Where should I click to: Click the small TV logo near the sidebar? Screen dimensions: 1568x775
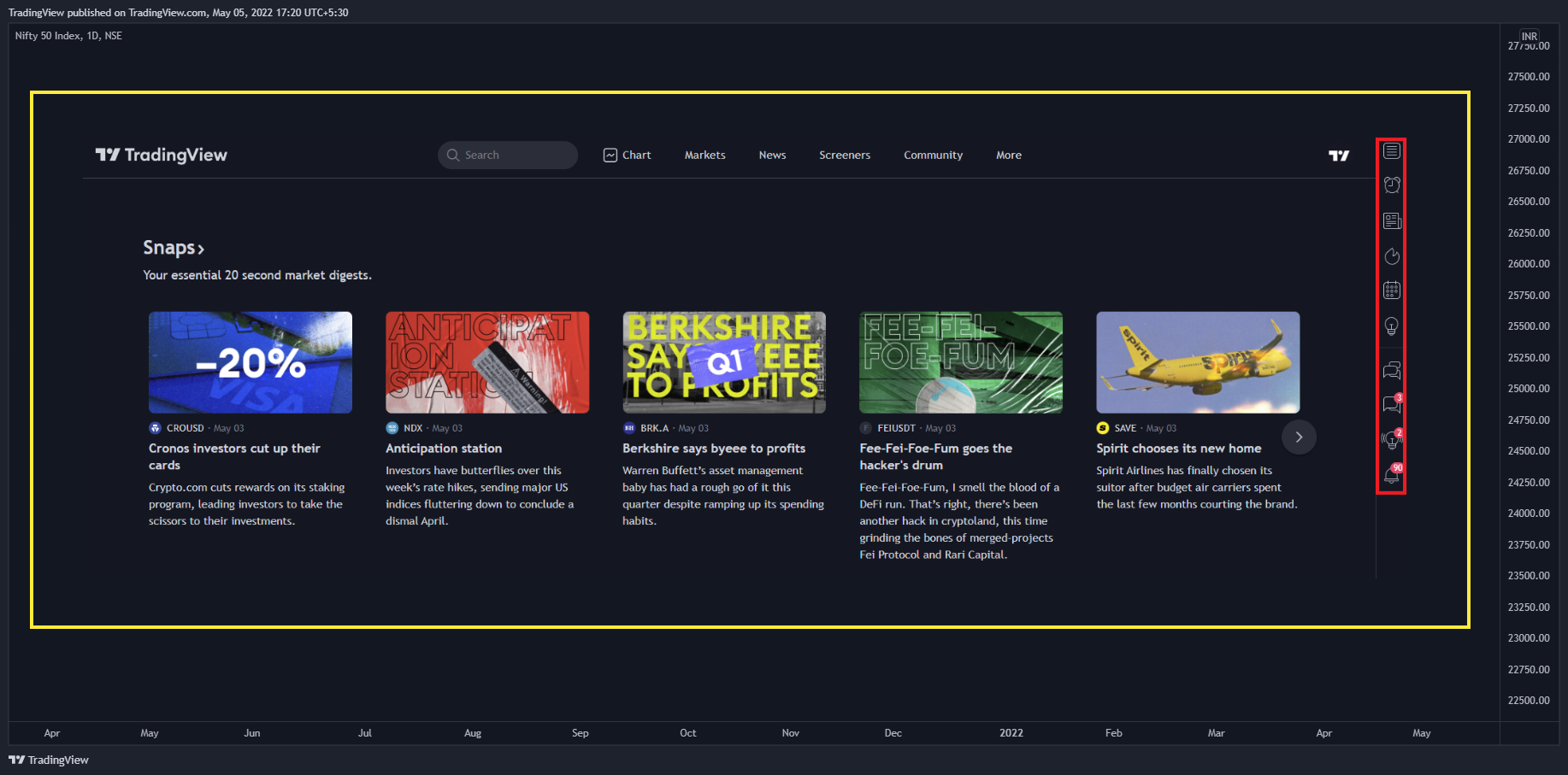coord(1339,156)
